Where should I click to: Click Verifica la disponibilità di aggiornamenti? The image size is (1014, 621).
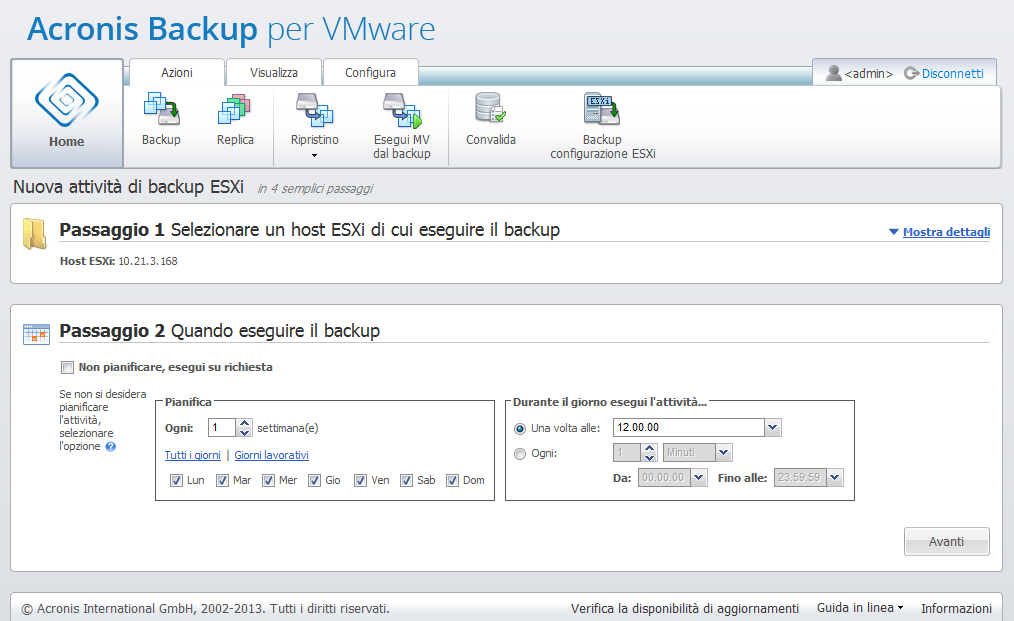pyautogui.click(x=685, y=608)
